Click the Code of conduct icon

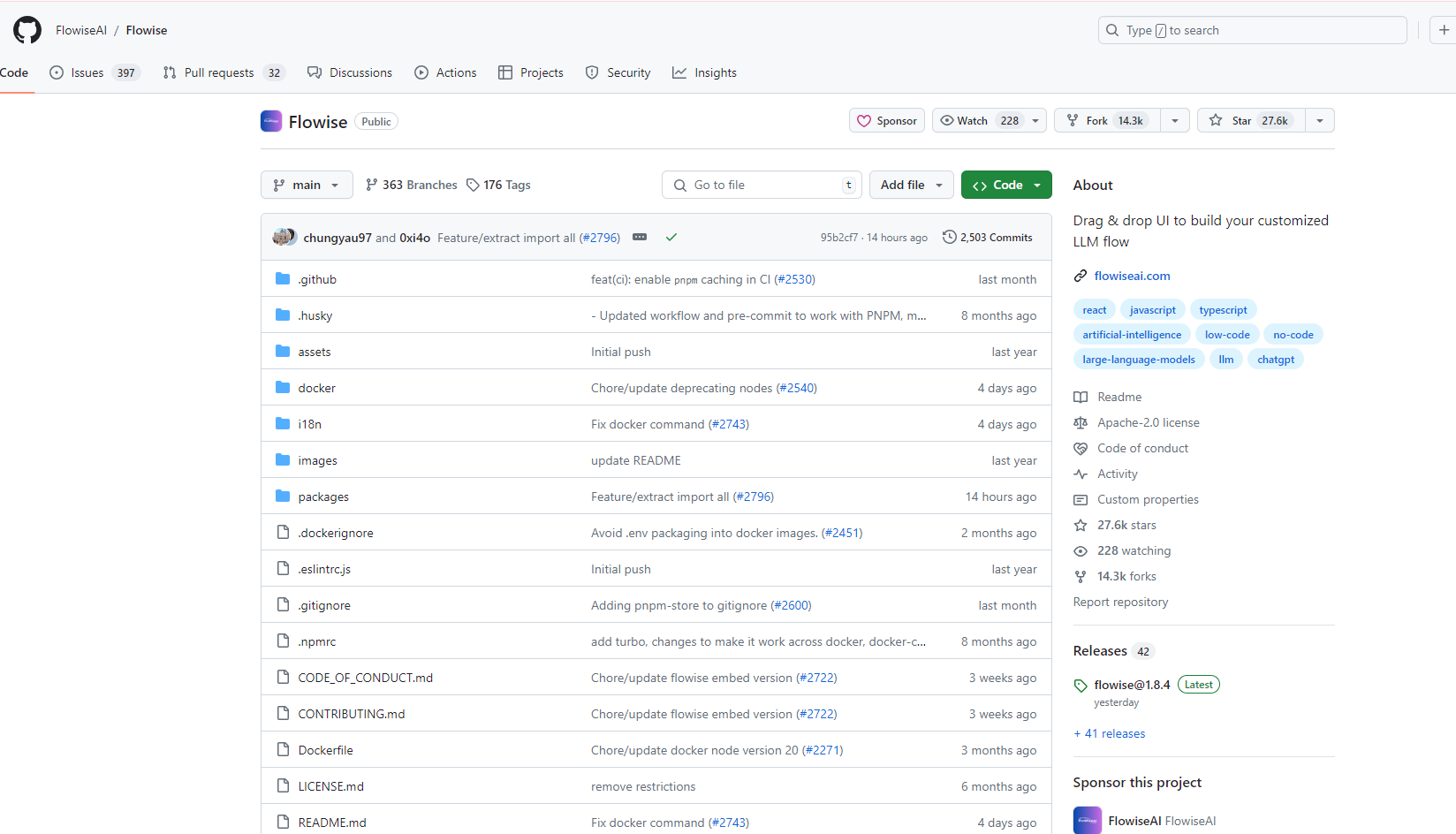coord(1081,448)
